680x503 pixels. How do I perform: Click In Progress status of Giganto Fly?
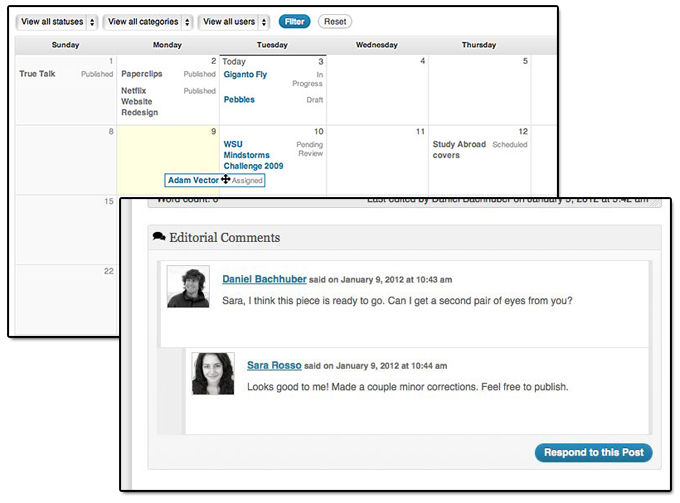pyautogui.click(x=307, y=79)
